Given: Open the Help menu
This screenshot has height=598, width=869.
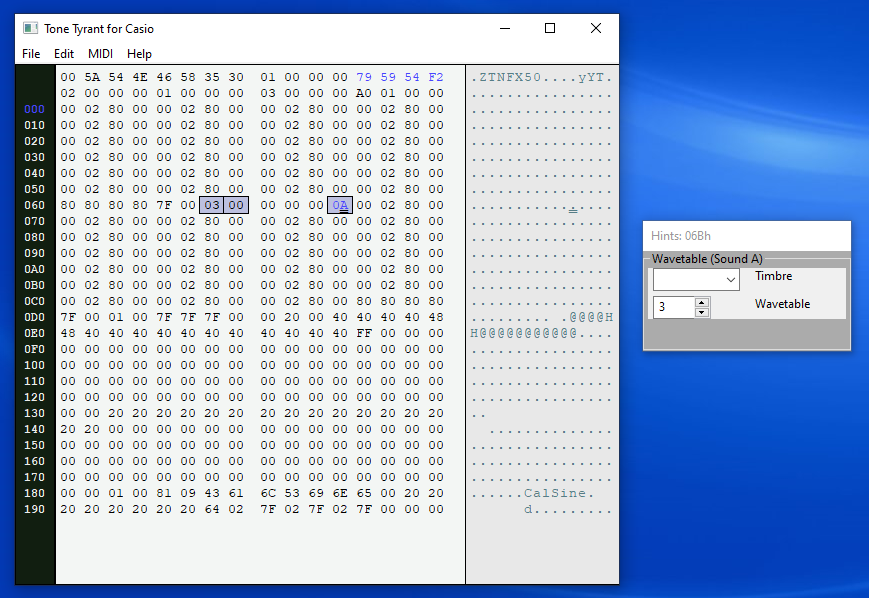Looking at the screenshot, I should 139,54.
